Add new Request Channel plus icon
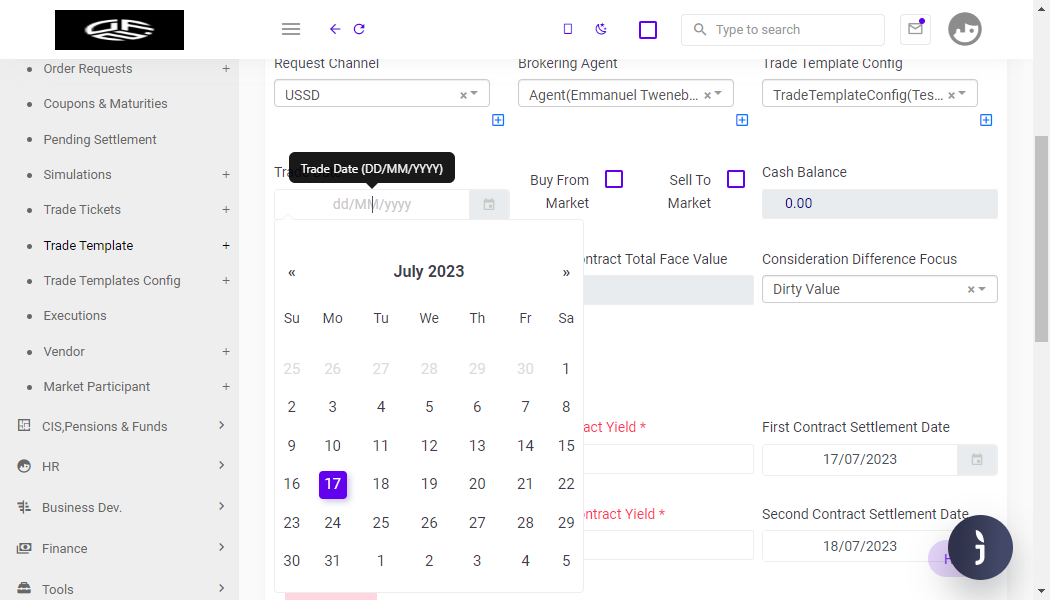Viewport: 1050px width, 600px height. (498, 120)
